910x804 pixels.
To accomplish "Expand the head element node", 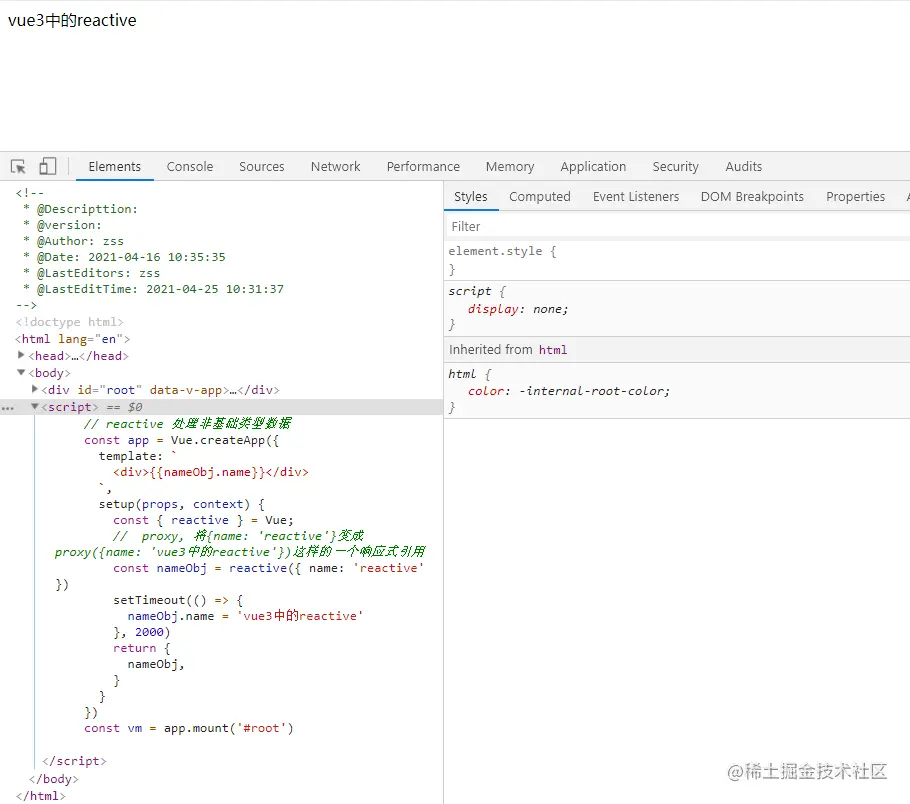I will click(22, 355).
